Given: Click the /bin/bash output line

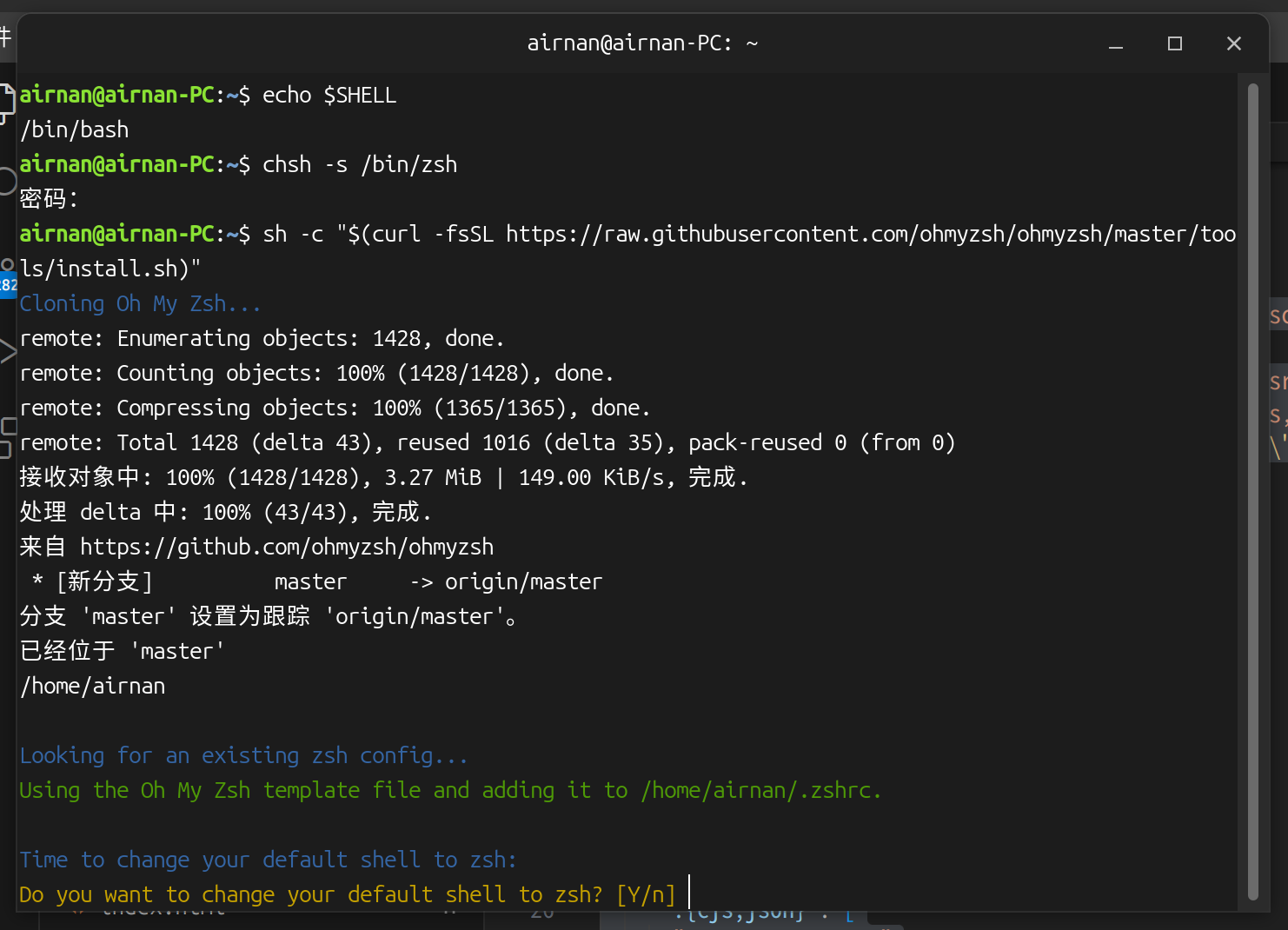Looking at the screenshot, I should pyautogui.click(x=75, y=130).
